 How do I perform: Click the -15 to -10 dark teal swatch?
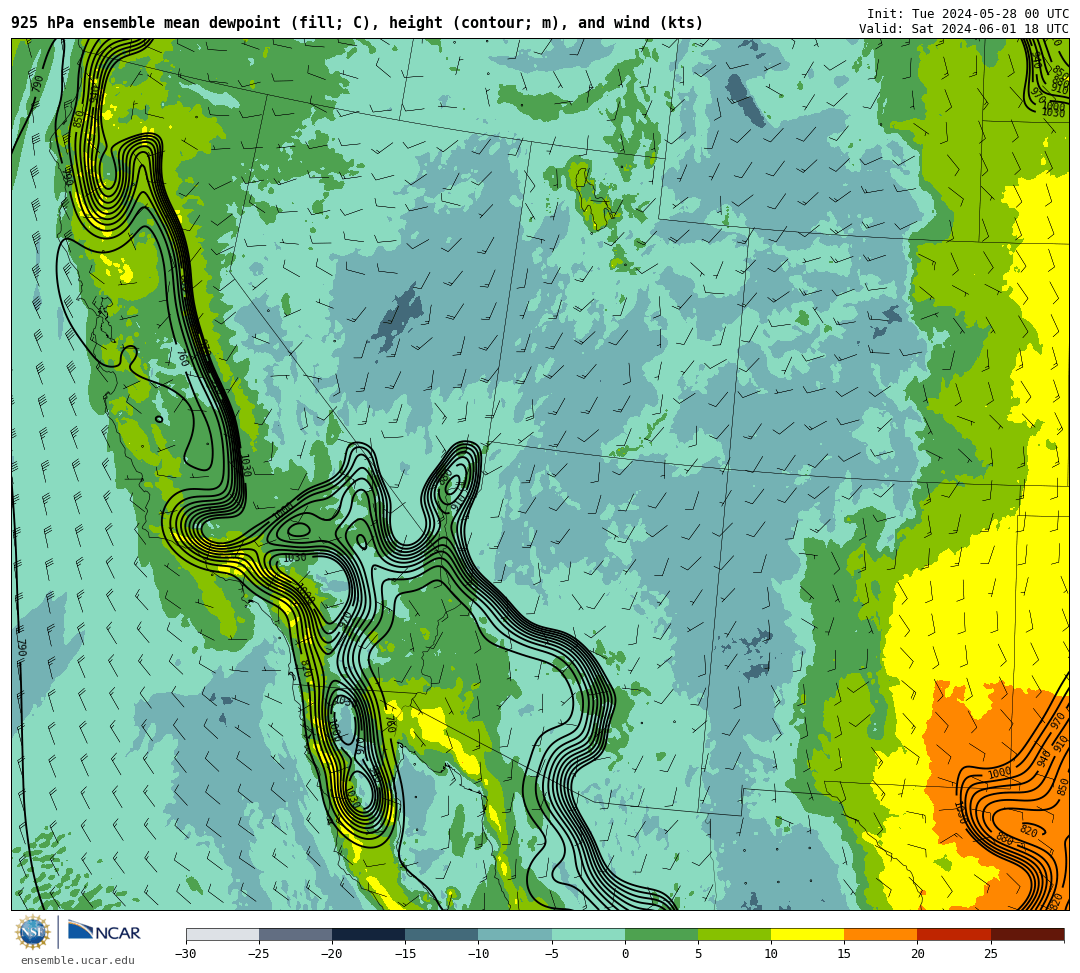click(442, 934)
